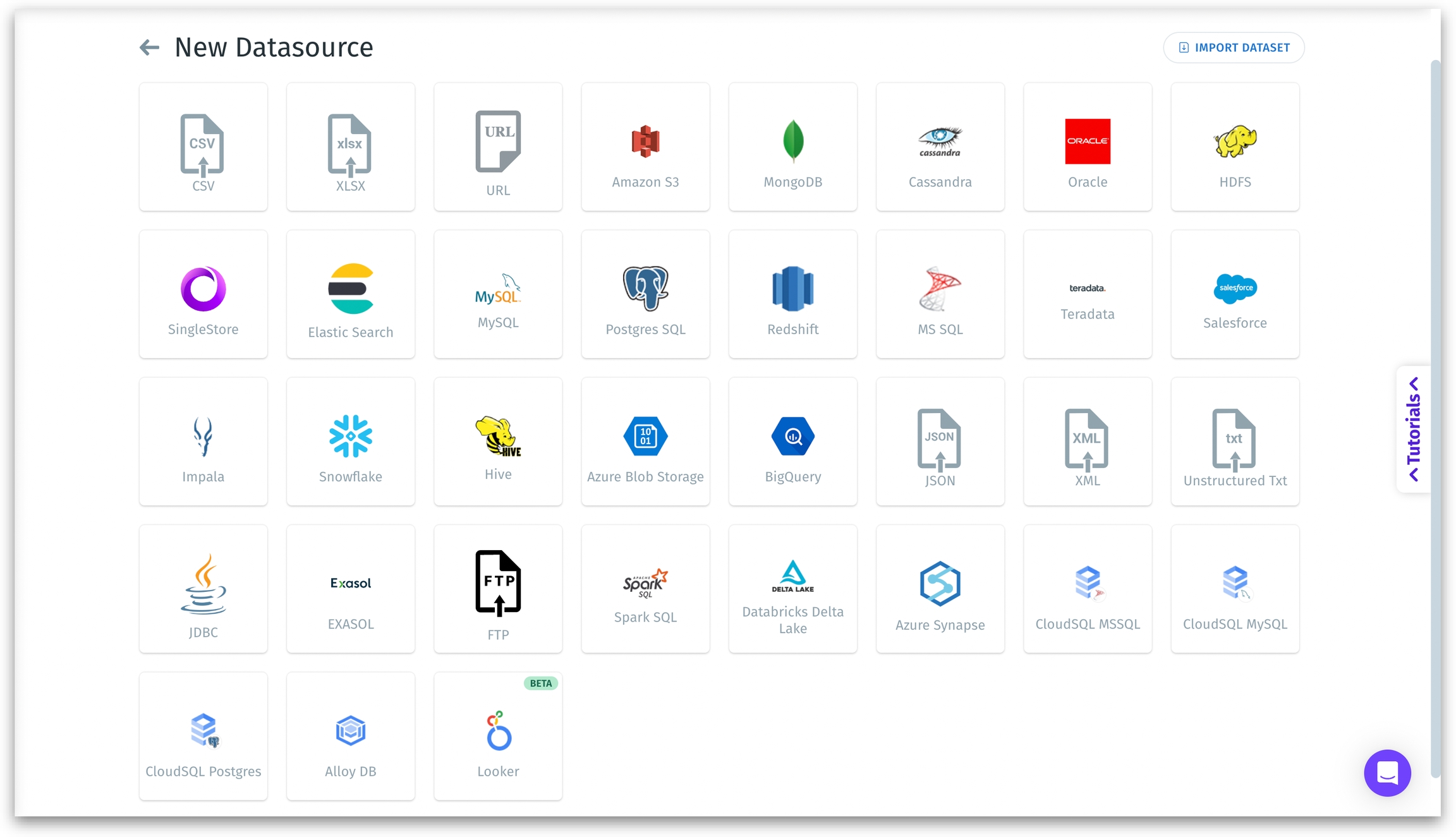The height and width of the screenshot is (837, 1456).
Task: Select the Postgres SQL elephant icon
Action: 645,288
